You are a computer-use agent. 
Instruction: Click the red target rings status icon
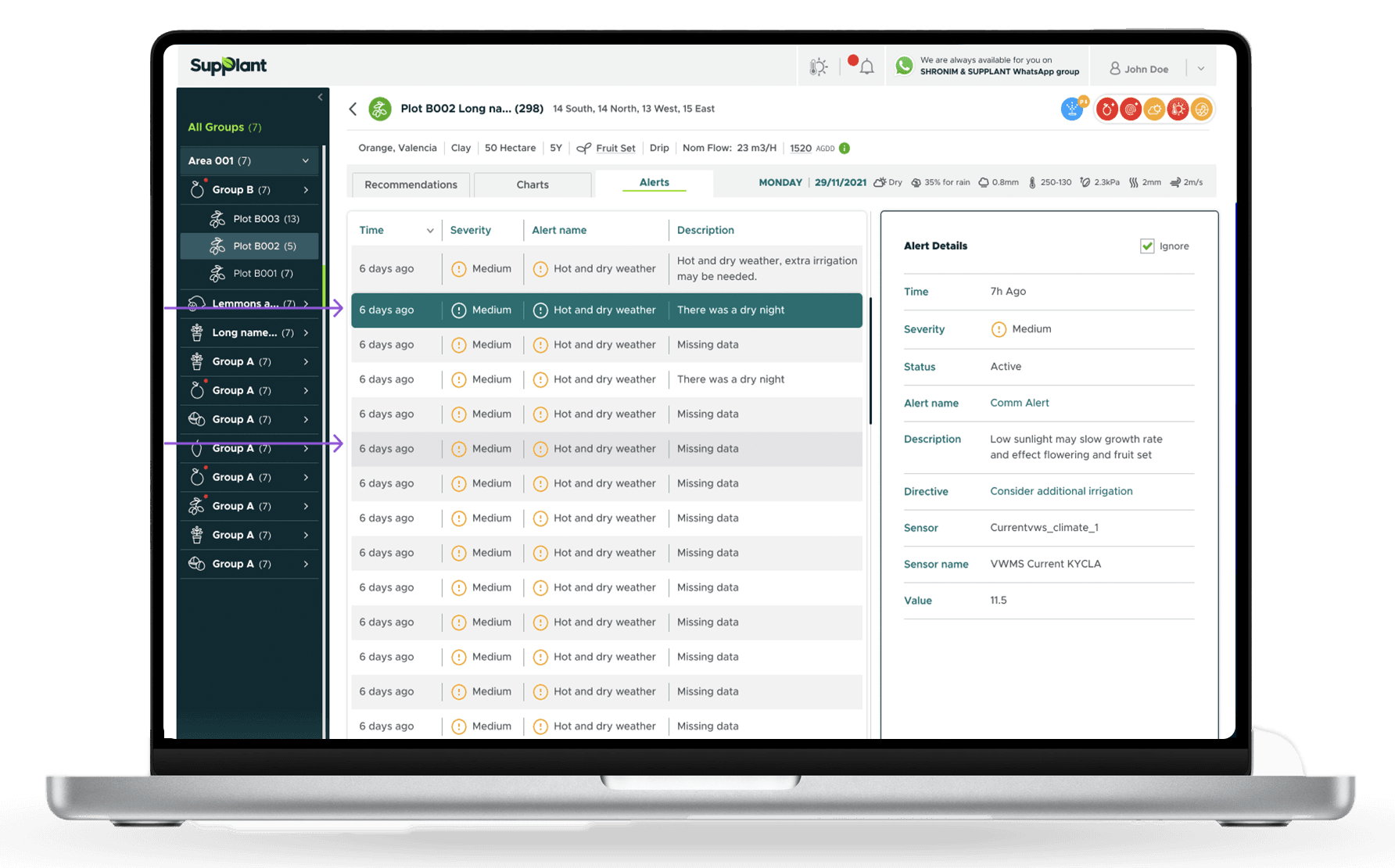[x=1131, y=109]
